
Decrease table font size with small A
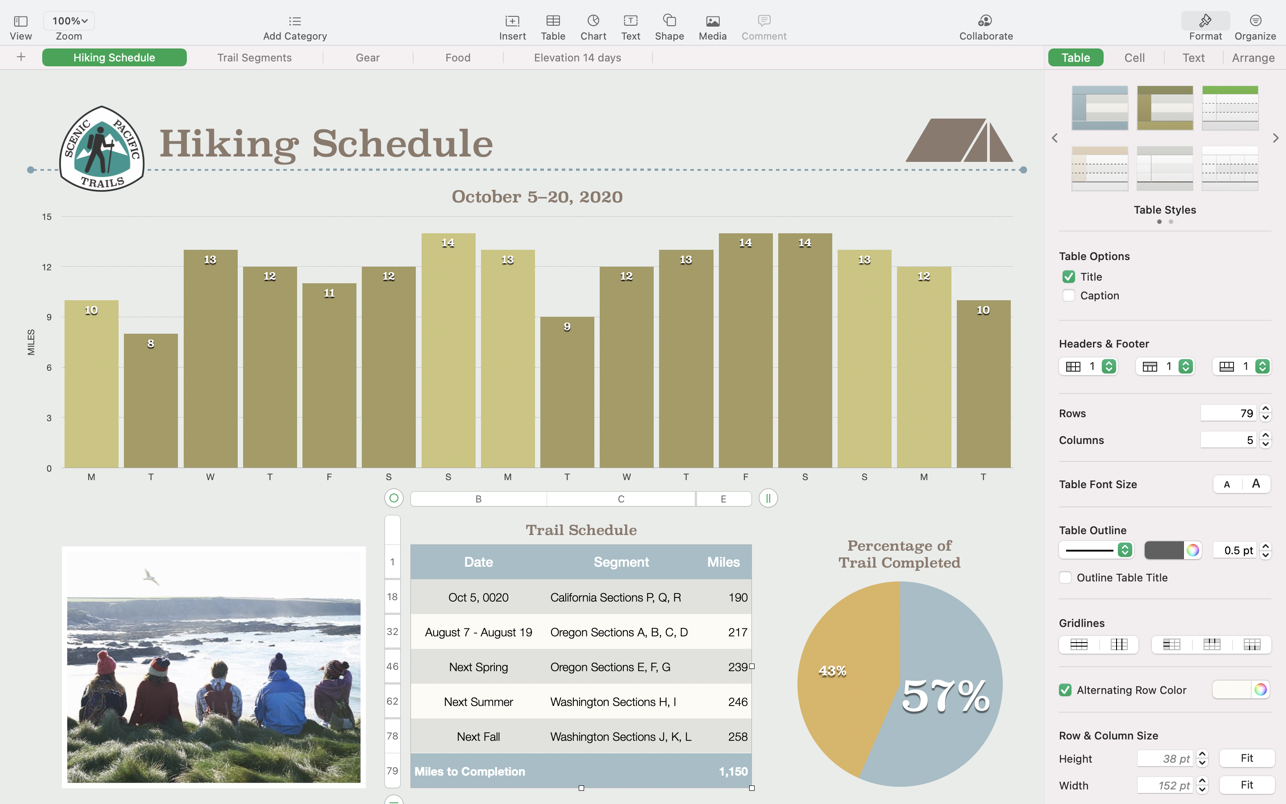[x=1227, y=484]
